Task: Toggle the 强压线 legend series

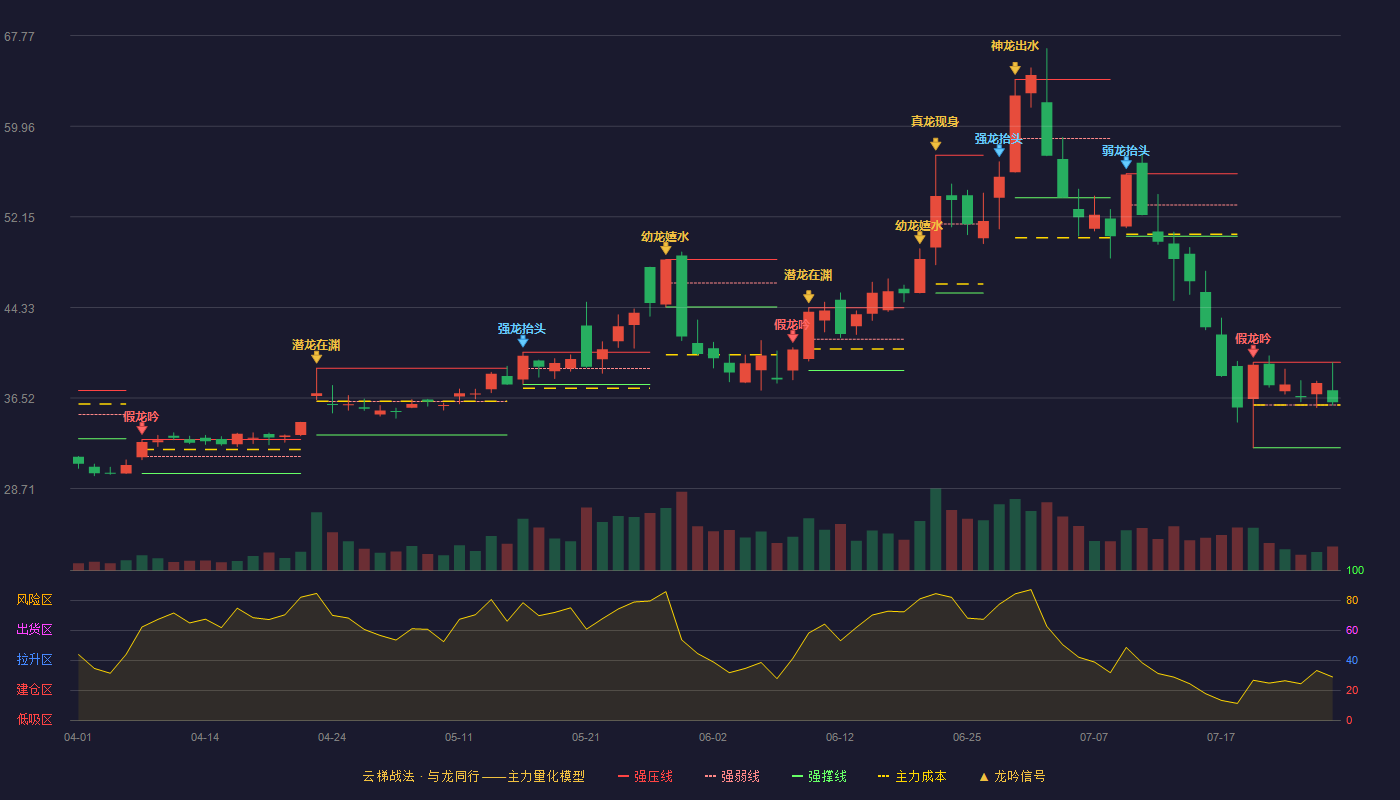Action: 645,776
